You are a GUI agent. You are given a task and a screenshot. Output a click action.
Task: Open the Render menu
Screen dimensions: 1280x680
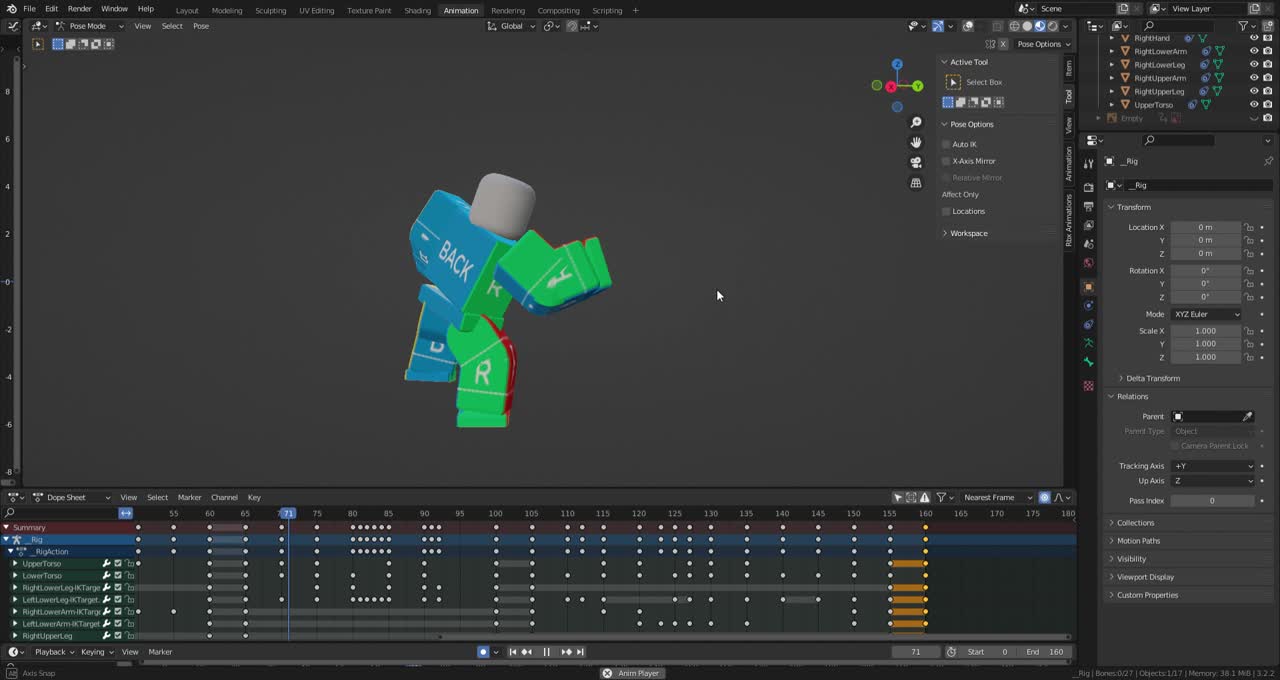point(79,9)
